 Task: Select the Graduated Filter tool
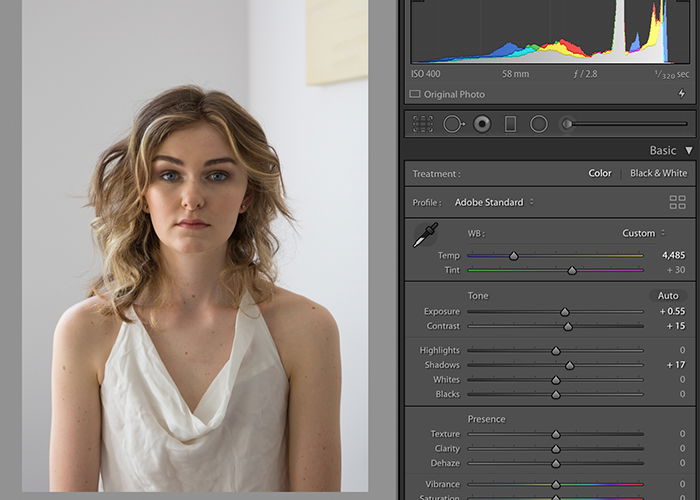pos(510,124)
